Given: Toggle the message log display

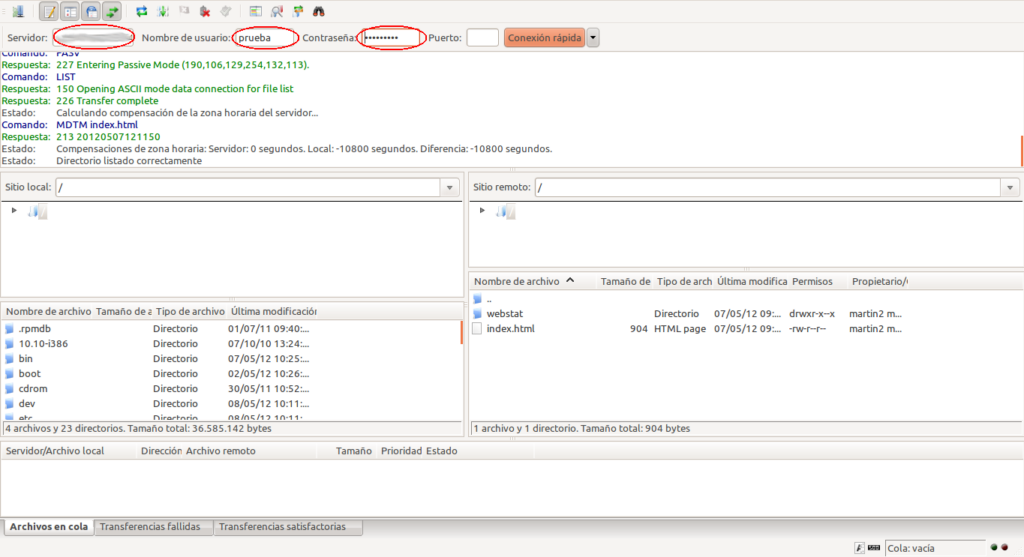Looking at the screenshot, I should click(49, 11).
